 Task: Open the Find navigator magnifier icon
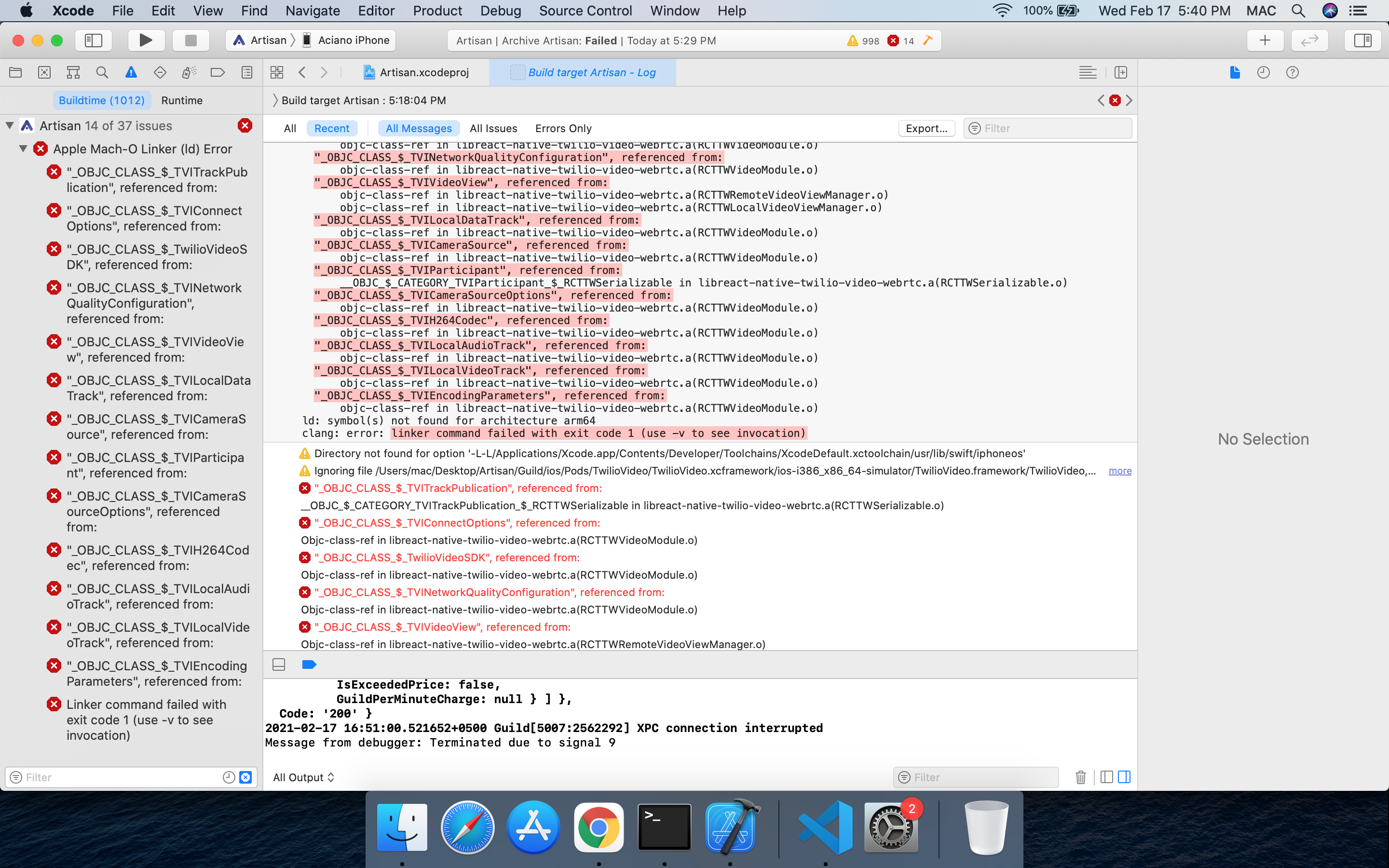click(102, 72)
